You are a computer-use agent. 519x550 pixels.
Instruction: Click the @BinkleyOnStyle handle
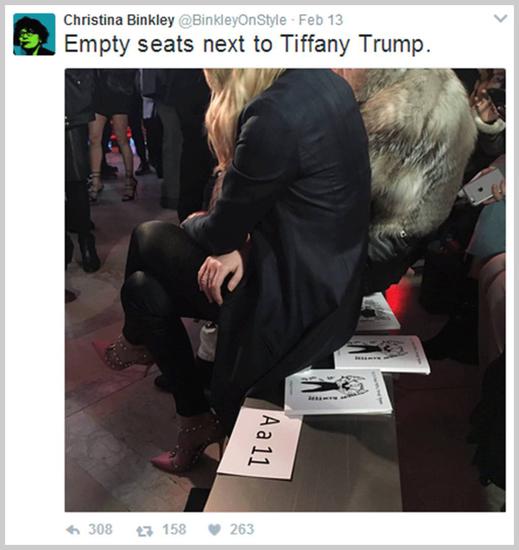232,20
